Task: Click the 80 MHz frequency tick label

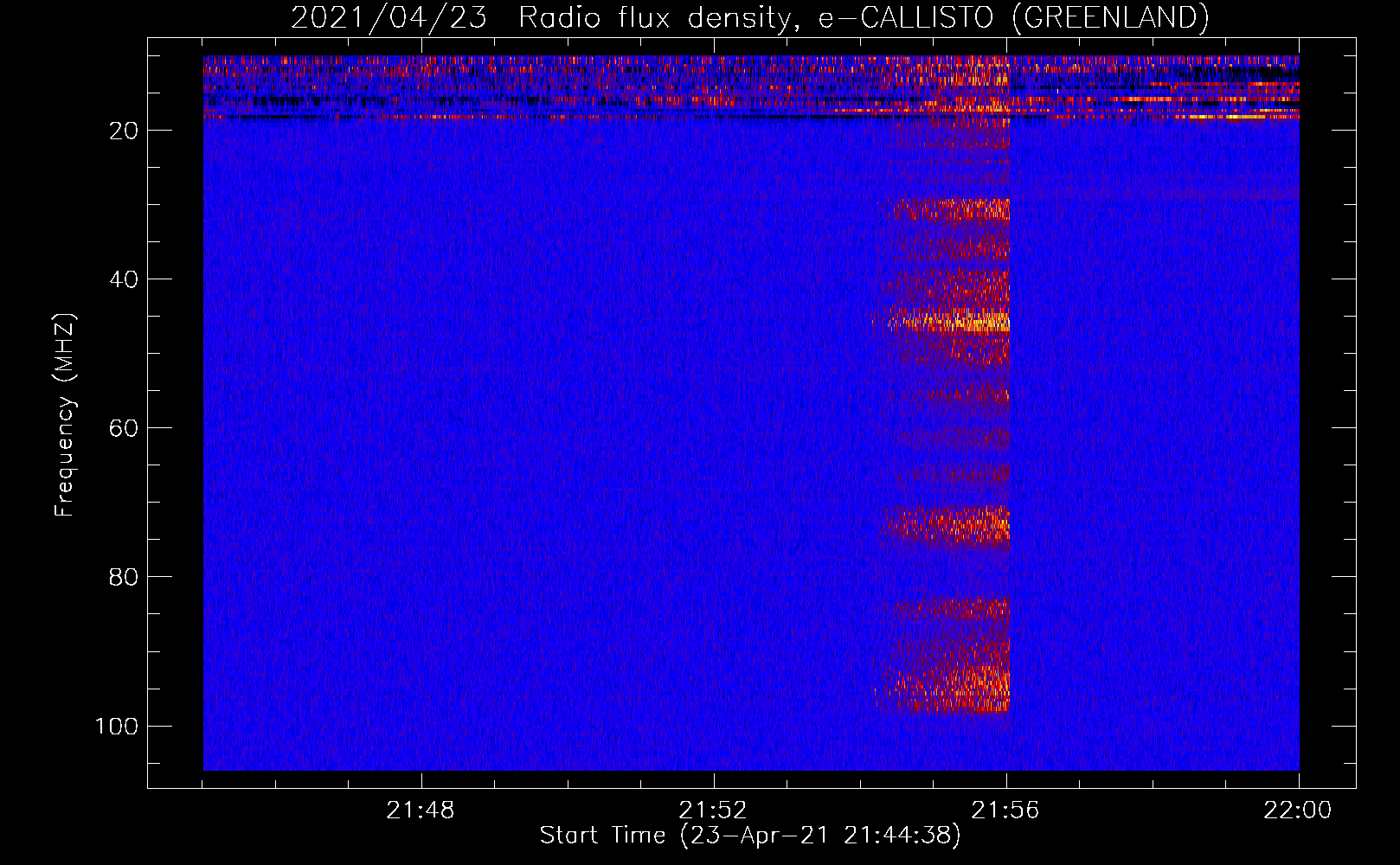Action: tap(124, 577)
